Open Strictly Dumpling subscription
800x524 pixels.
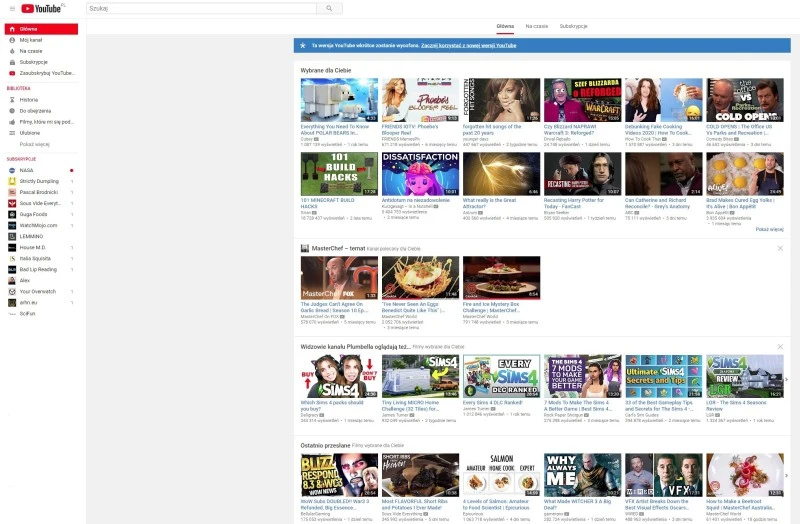pos(41,181)
